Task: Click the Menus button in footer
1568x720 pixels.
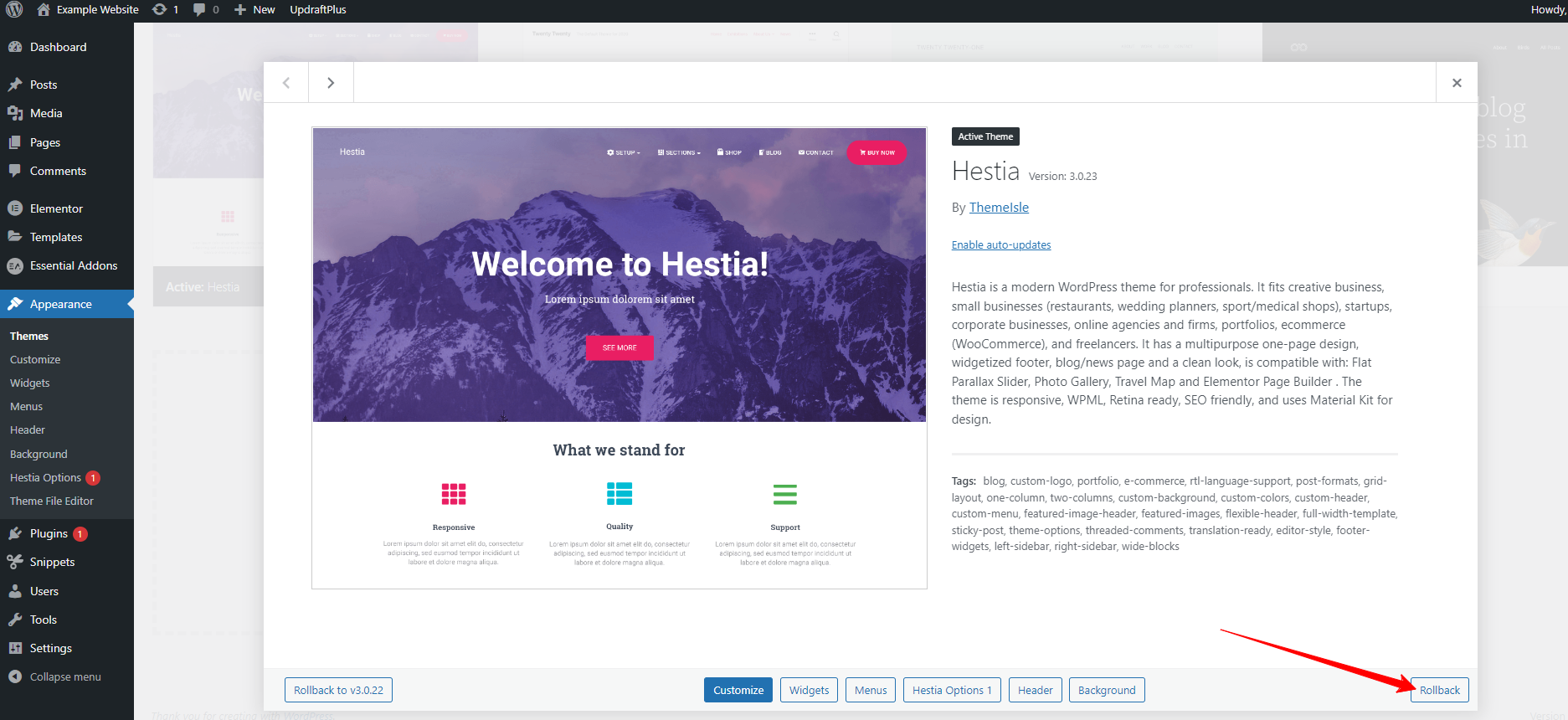Action: [871, 690]
